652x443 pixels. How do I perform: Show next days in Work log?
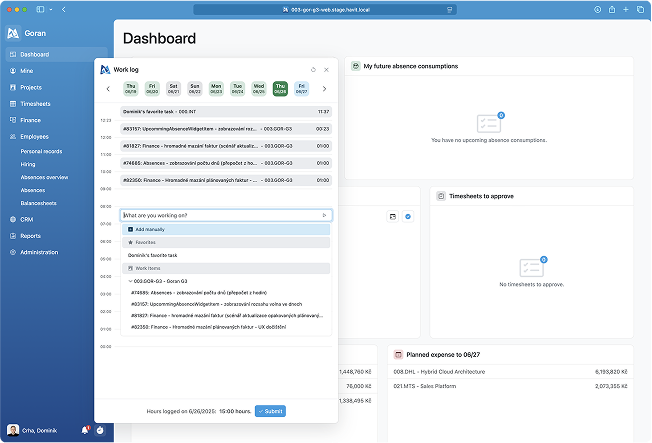[324, 89]
